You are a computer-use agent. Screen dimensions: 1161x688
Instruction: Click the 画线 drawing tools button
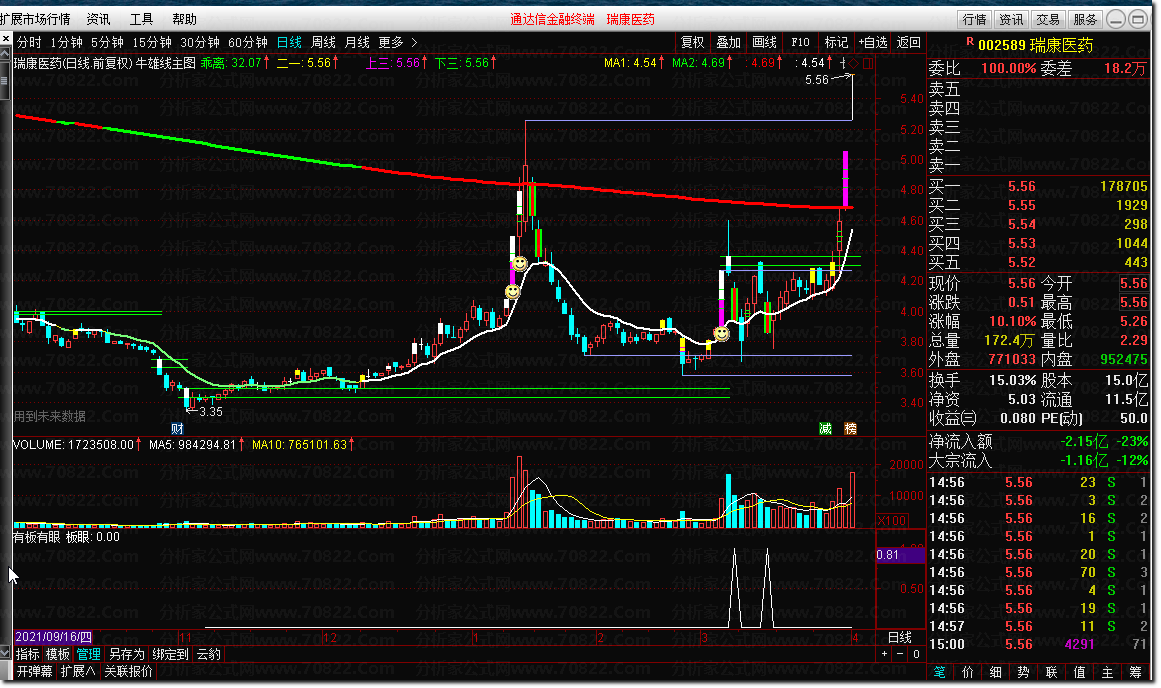(765, 42)
